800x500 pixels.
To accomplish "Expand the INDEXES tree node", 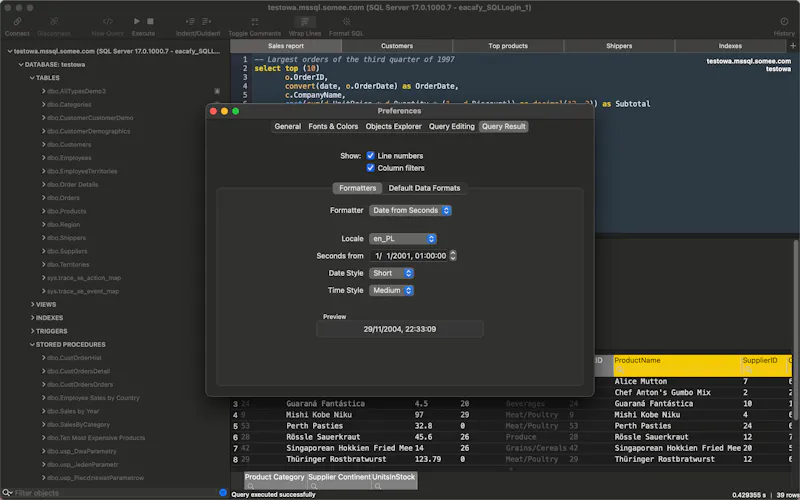I will coord(32,318).
